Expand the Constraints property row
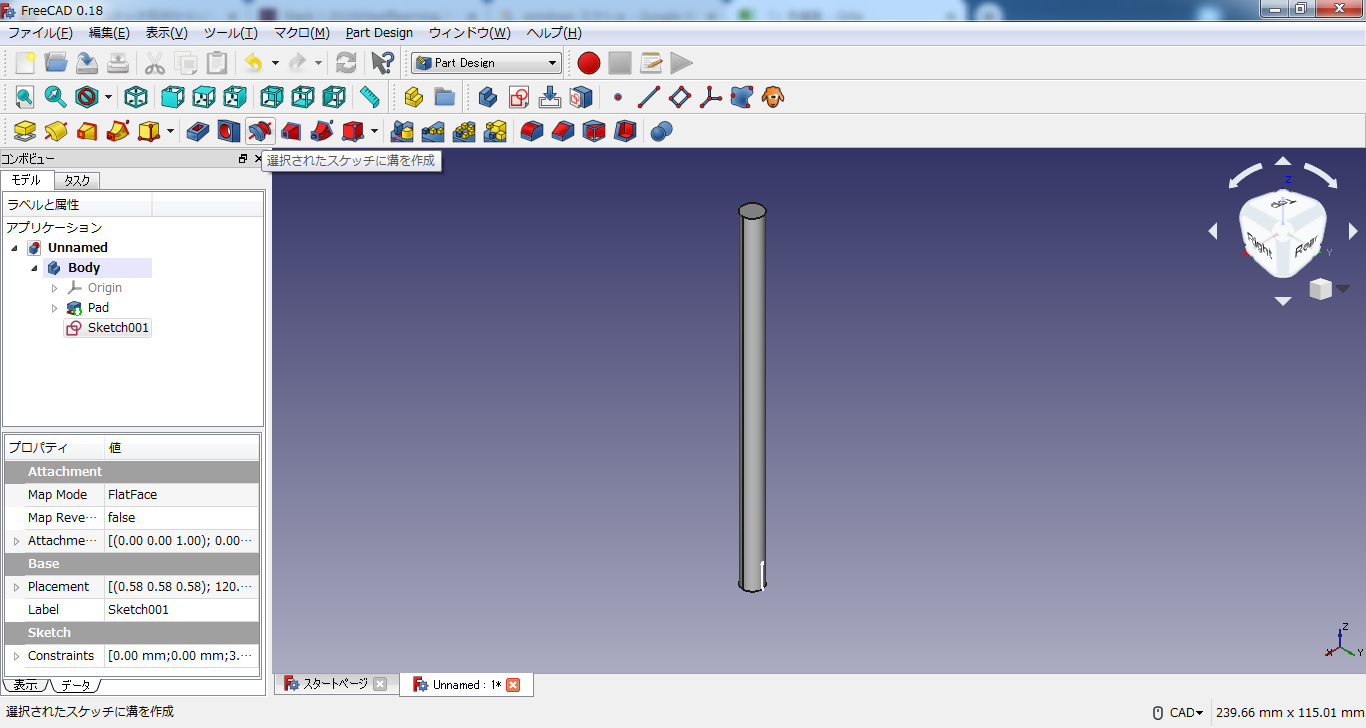Image resolution: width=1366 pixels, height=728 pixels. 16,656
